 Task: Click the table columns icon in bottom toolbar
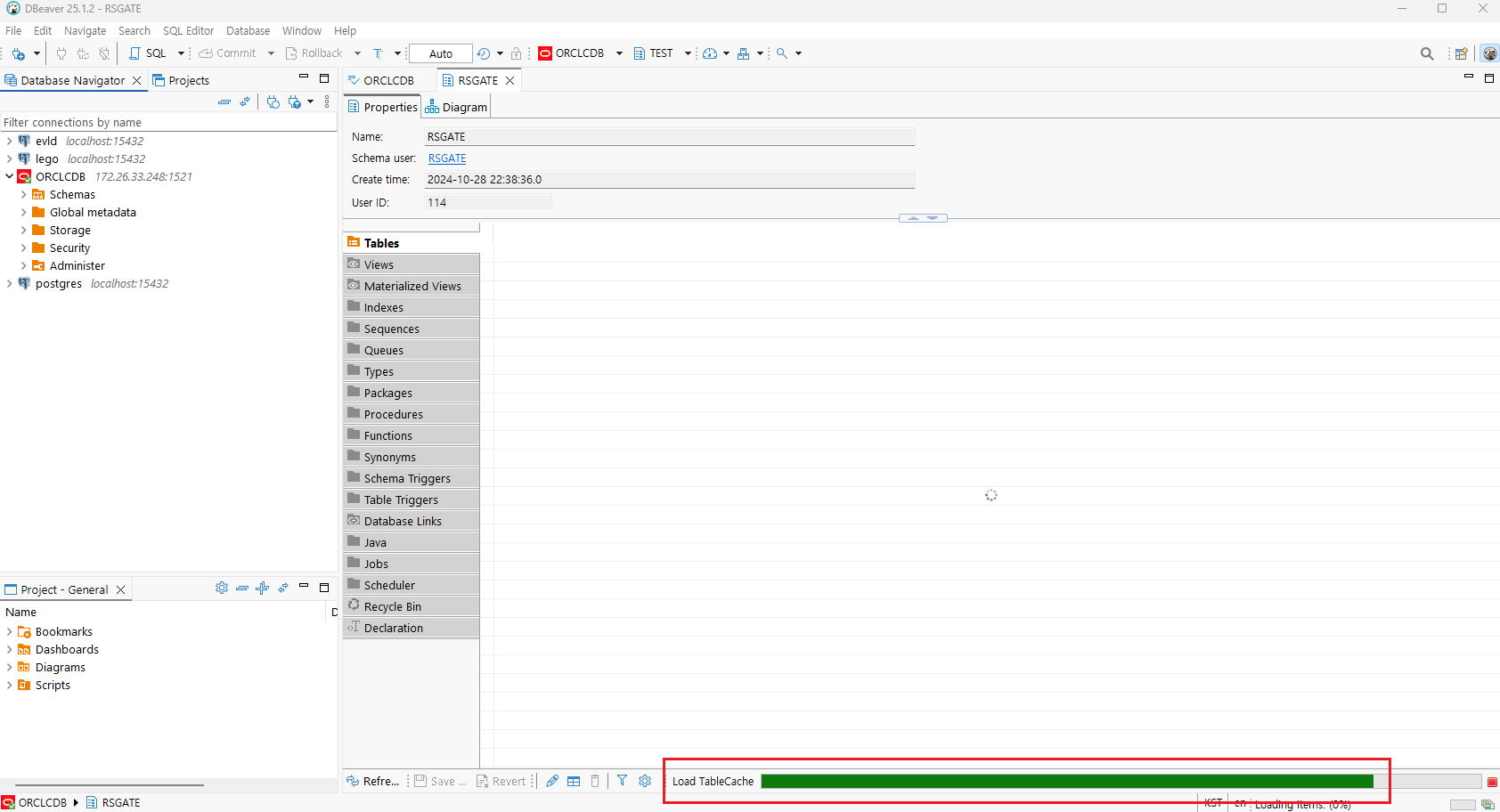(574, 781)
